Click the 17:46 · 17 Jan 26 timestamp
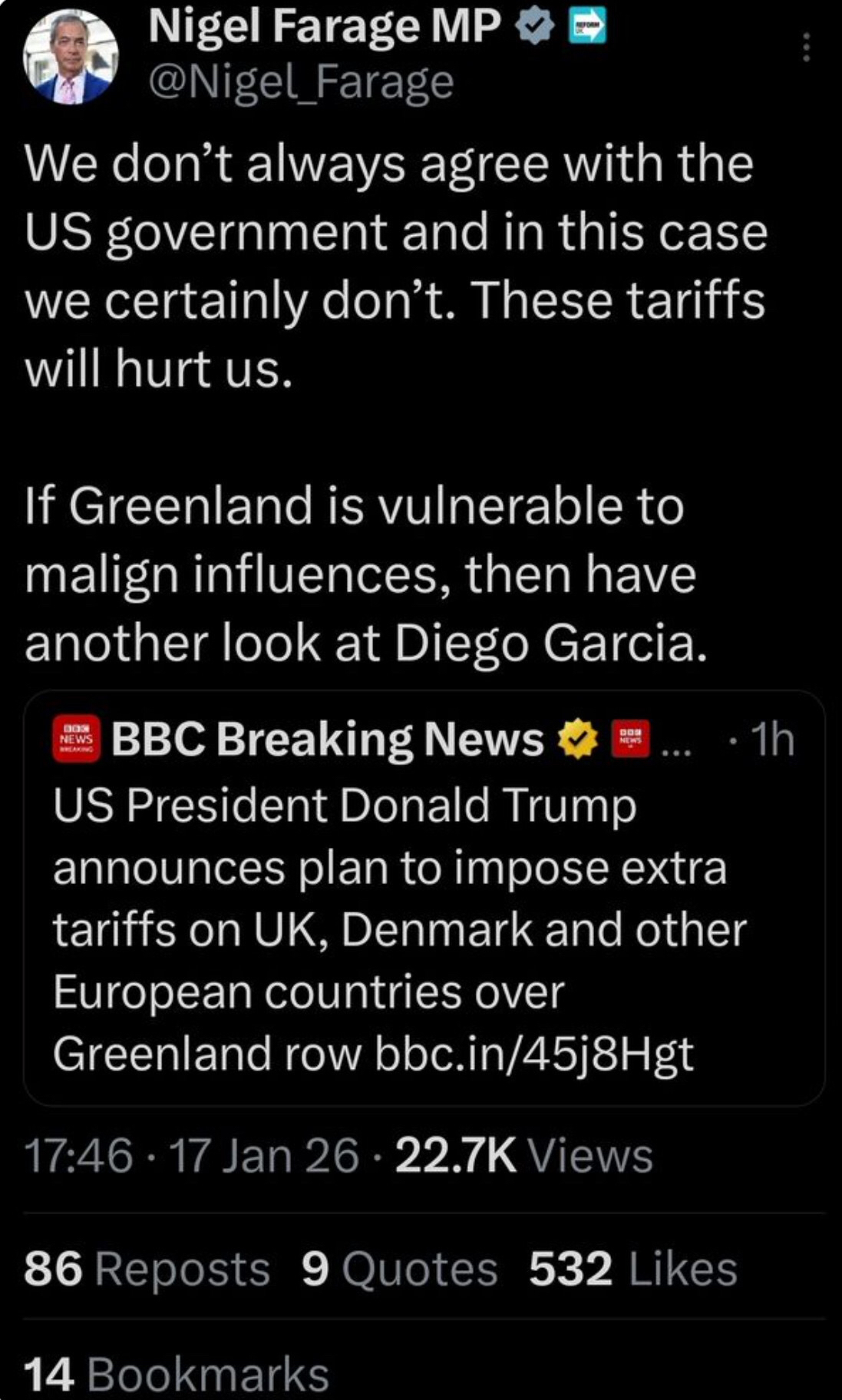This screenshot has height=1400, width=842. [x=191, y=1156]
